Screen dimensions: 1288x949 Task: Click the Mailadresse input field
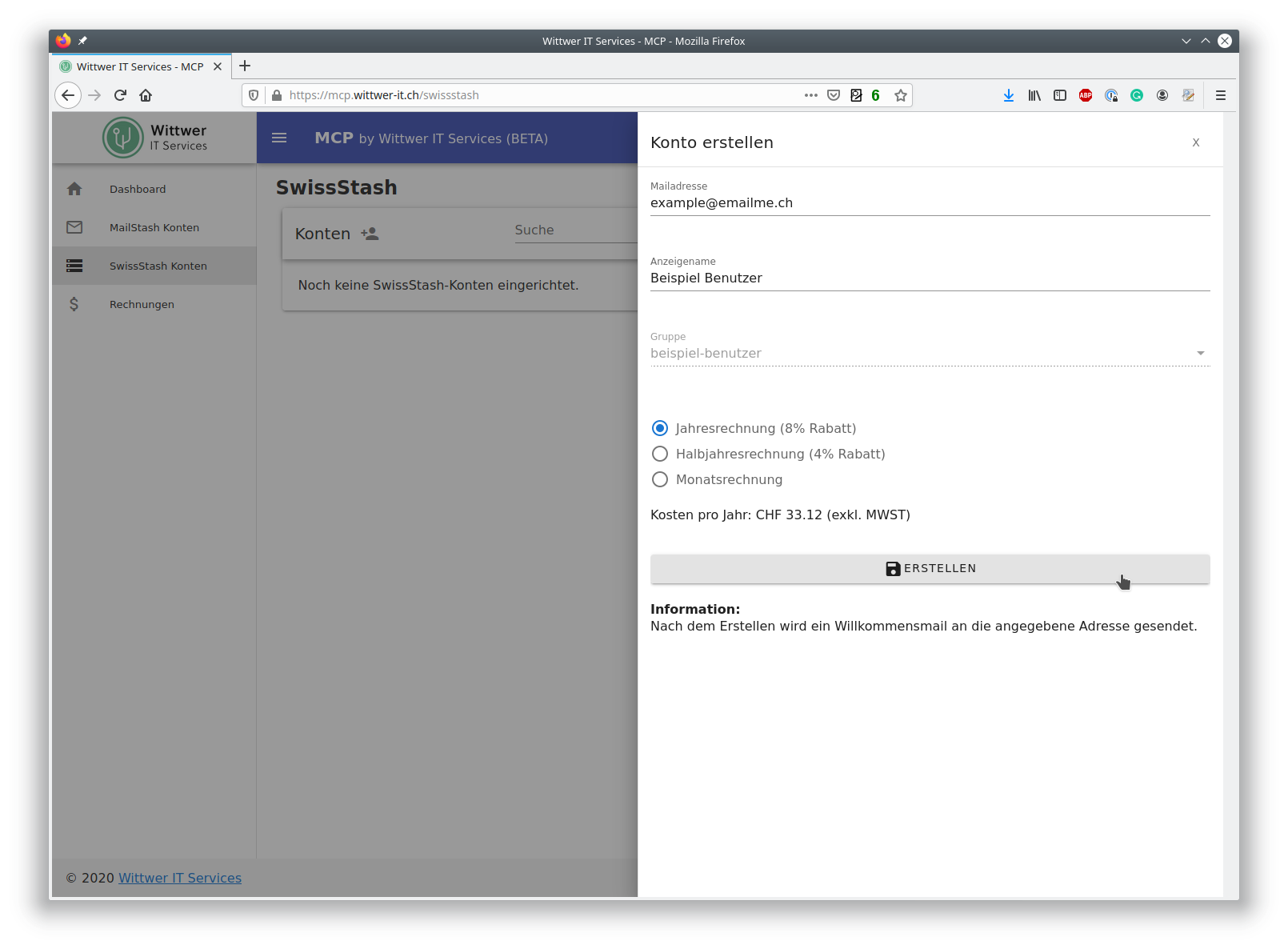(x=930, y=203)
